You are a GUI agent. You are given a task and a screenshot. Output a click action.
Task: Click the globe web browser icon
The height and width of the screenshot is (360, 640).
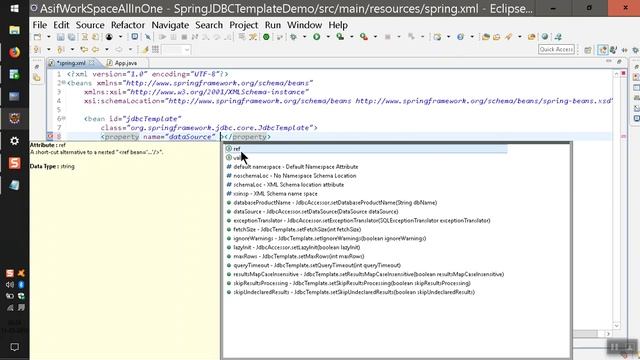pos(544,37)
